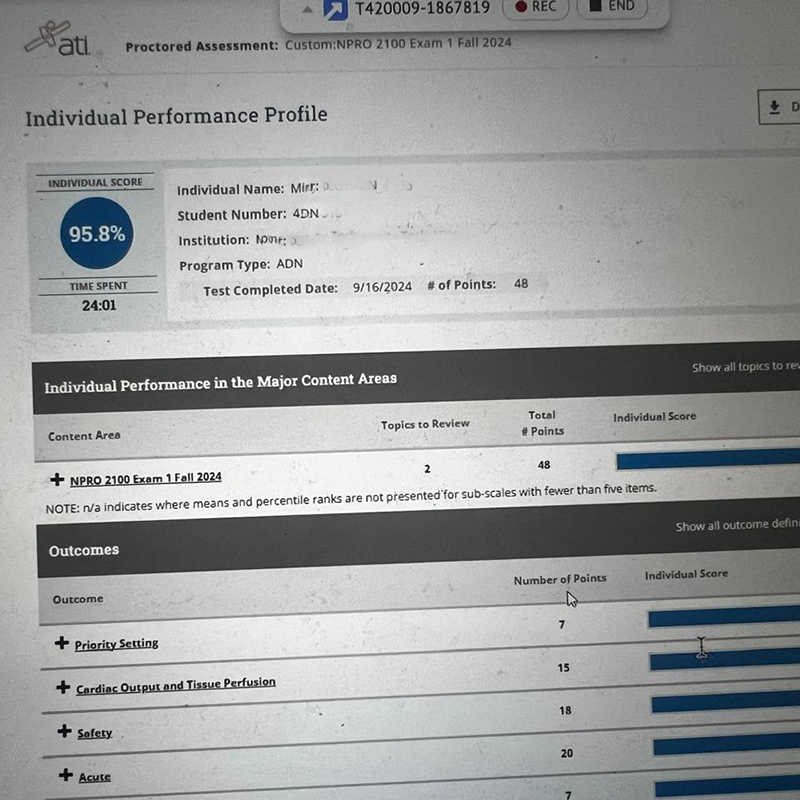Click Show all topics to review
Viewport: 800px width, 800px height.
pyautogui.click(x=745, y=367)
